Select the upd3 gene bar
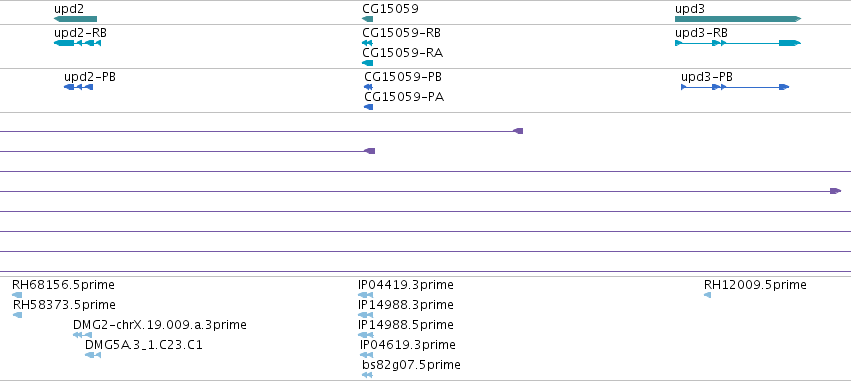This screenshot has height=381, width=851. [x=738, y=19]
